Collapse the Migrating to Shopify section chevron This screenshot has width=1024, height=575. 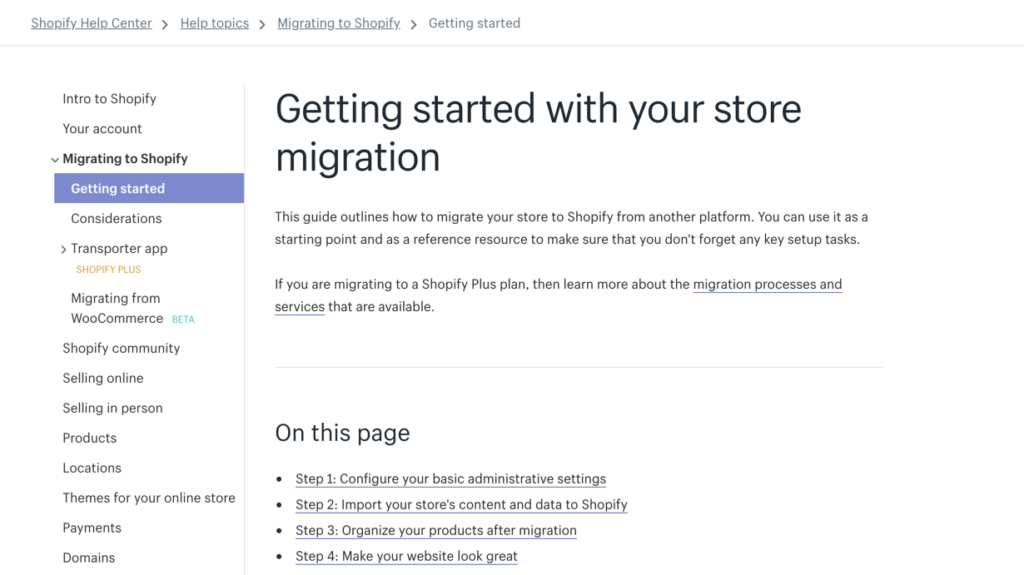pos(54,159)
